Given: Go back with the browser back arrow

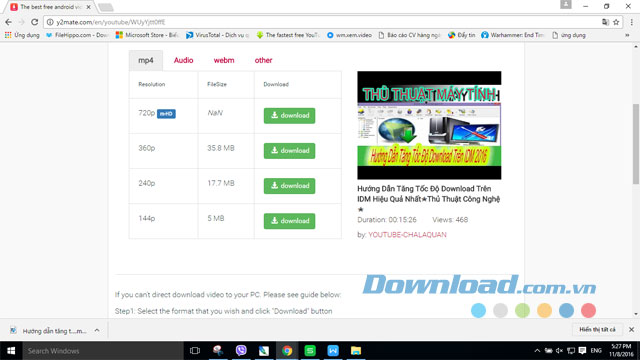Looking at the screenshot, I should (8, 22).
